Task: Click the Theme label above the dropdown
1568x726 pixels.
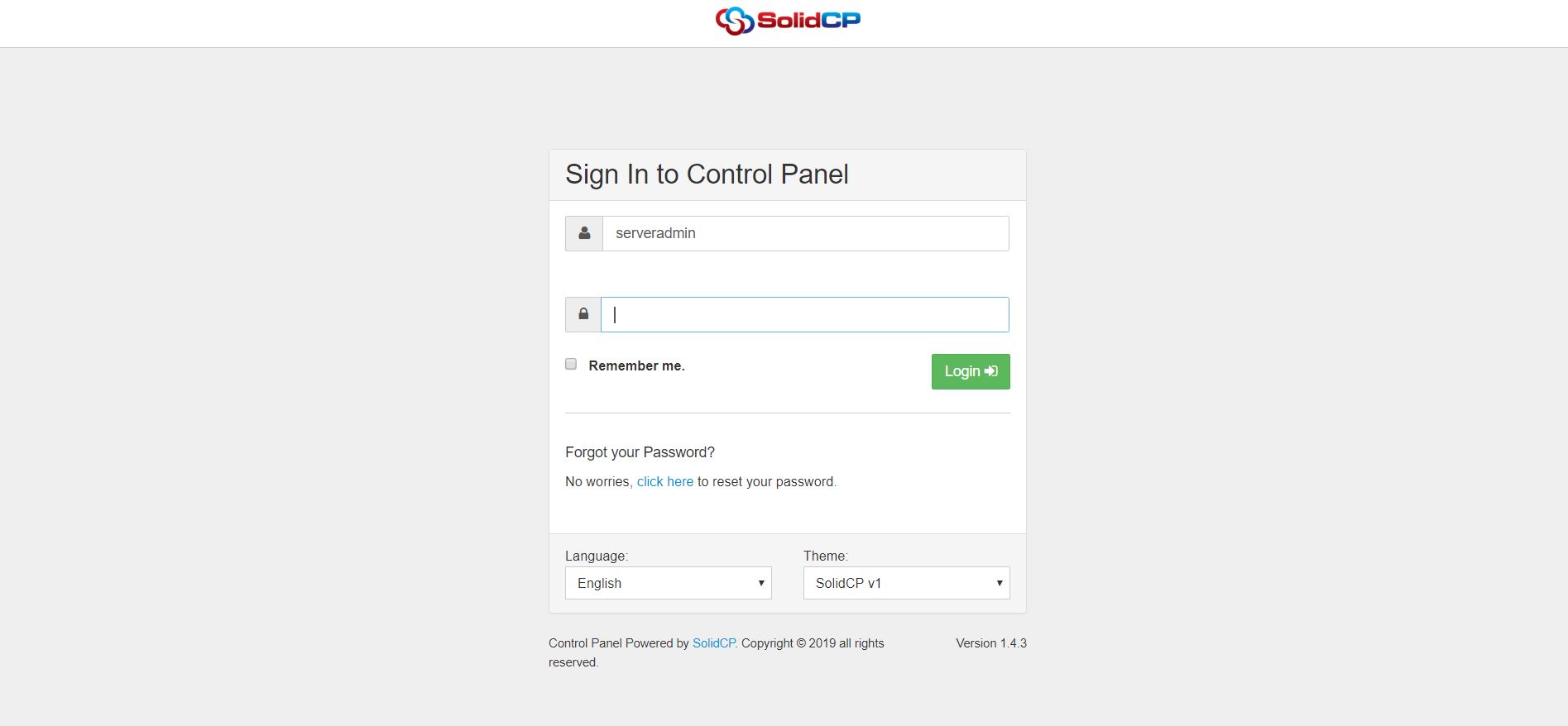Action: [x=826, y=556]
